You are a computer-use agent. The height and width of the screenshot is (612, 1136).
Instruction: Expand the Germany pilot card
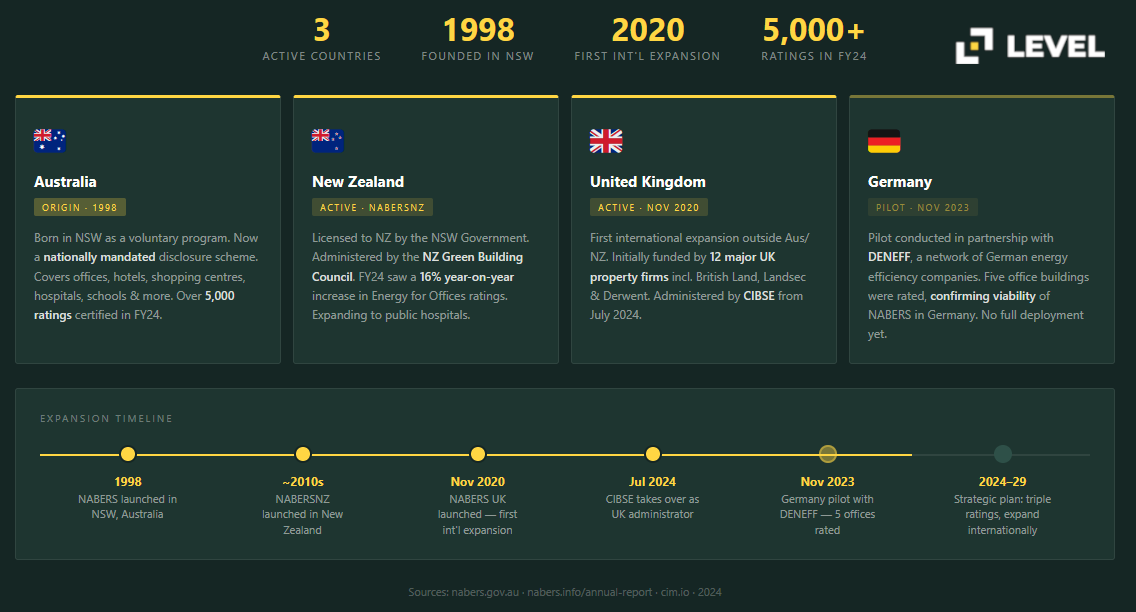pyautogui.click(x=981, y=229)
